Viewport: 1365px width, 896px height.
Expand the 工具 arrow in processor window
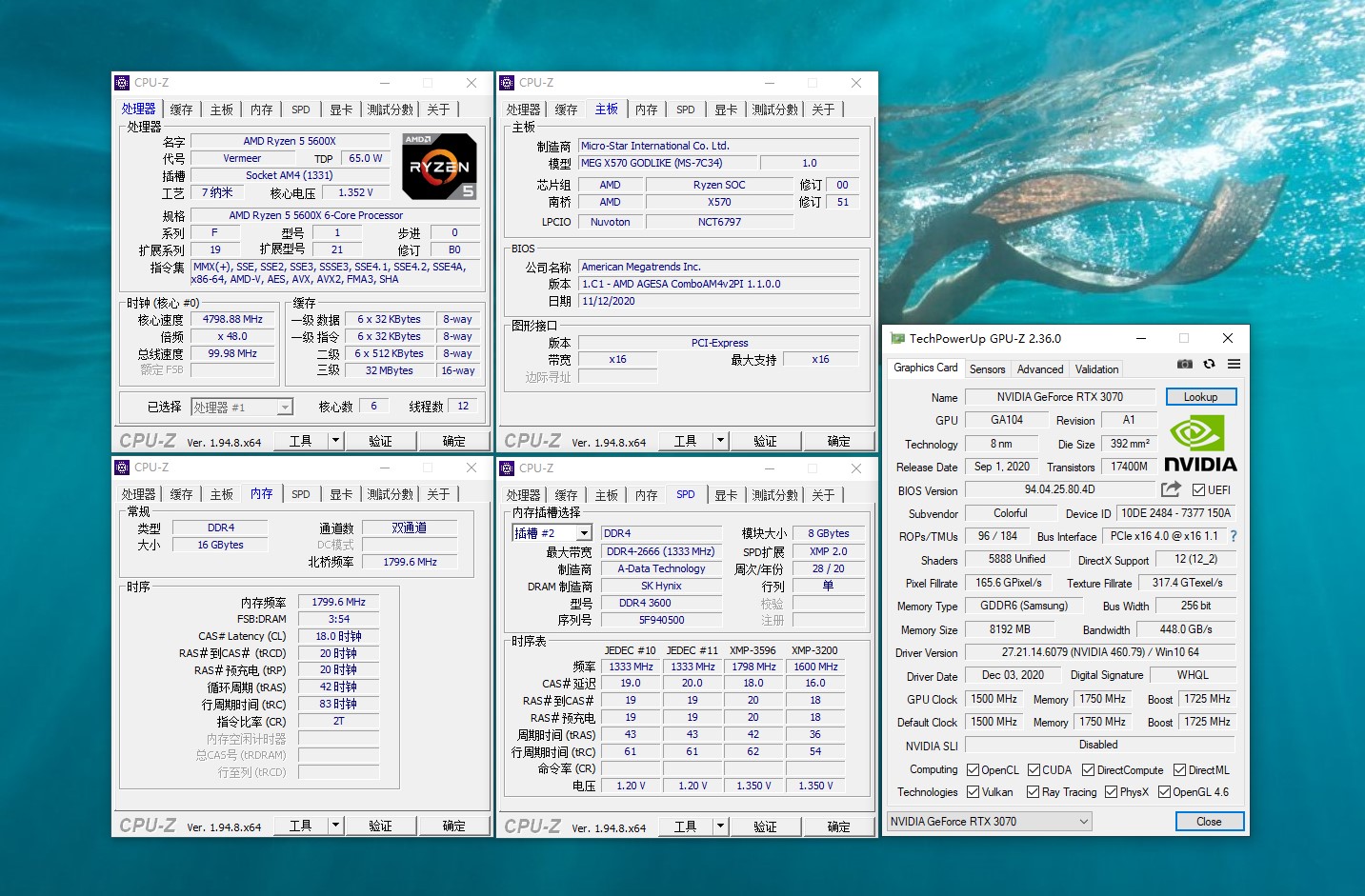point(335,441)
